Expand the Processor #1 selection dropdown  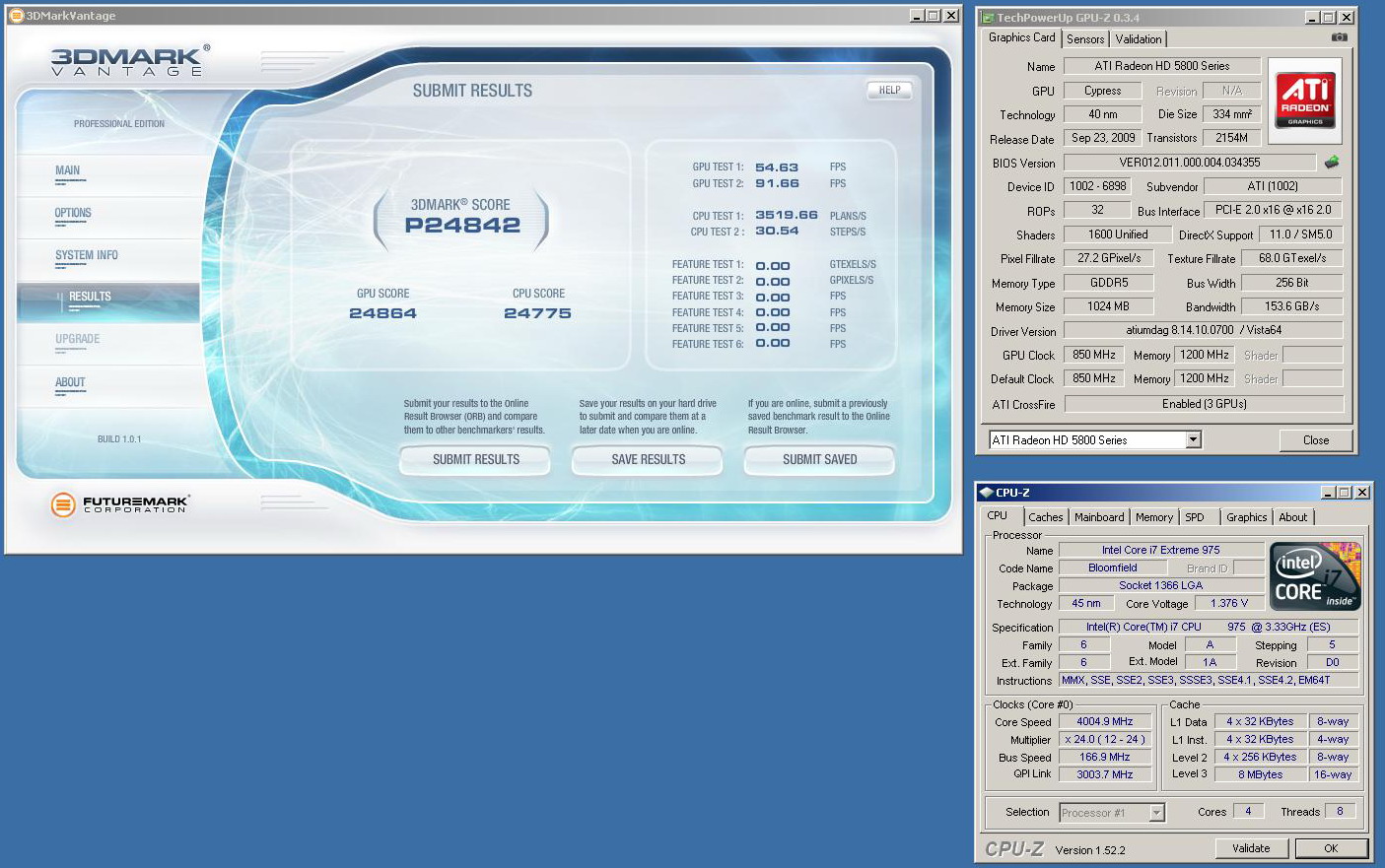pos(1157,813)
